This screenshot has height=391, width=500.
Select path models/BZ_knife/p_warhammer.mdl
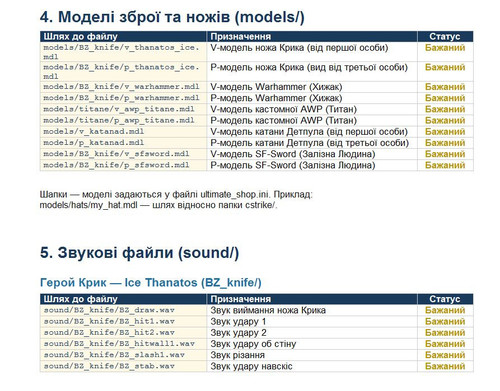pos(121,98)
